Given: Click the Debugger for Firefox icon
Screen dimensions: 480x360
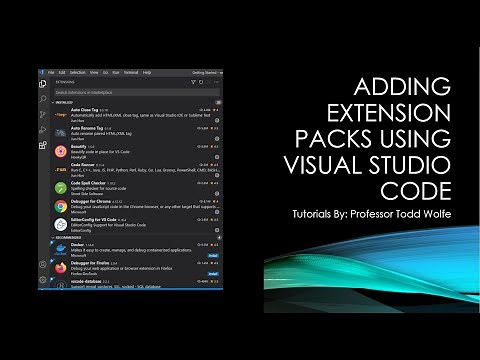Looking at the screenshot, I should point(61,268).
